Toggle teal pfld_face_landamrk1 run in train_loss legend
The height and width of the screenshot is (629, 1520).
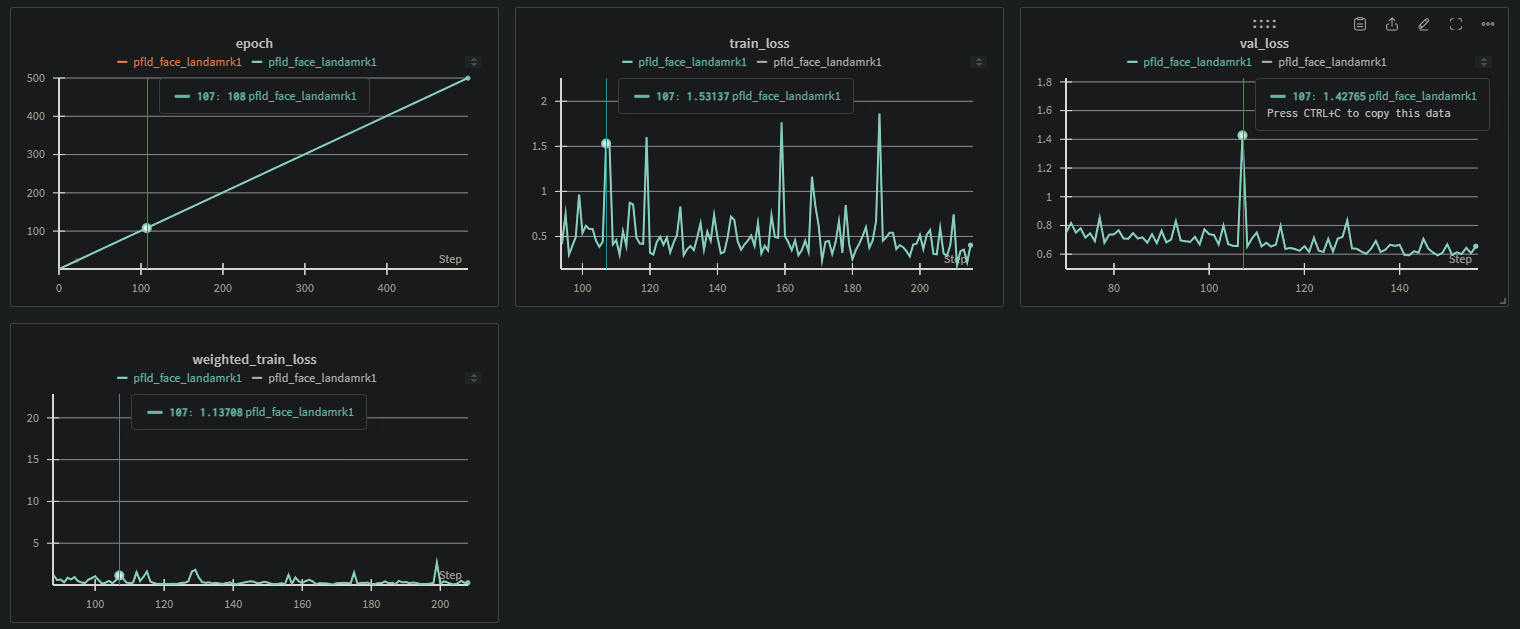(684, 62)
